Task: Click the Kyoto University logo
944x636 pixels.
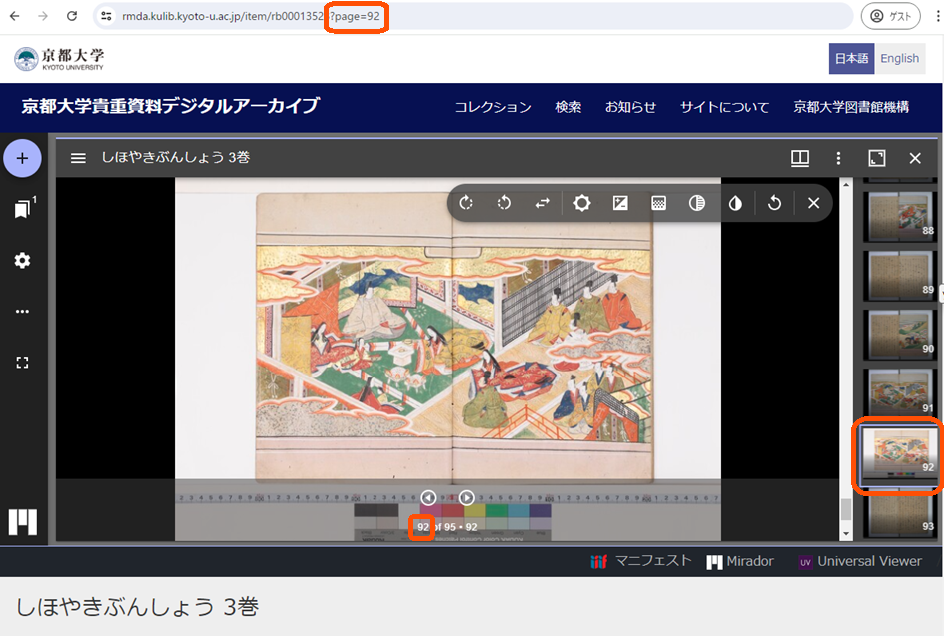Action: (x=59, y=59)
